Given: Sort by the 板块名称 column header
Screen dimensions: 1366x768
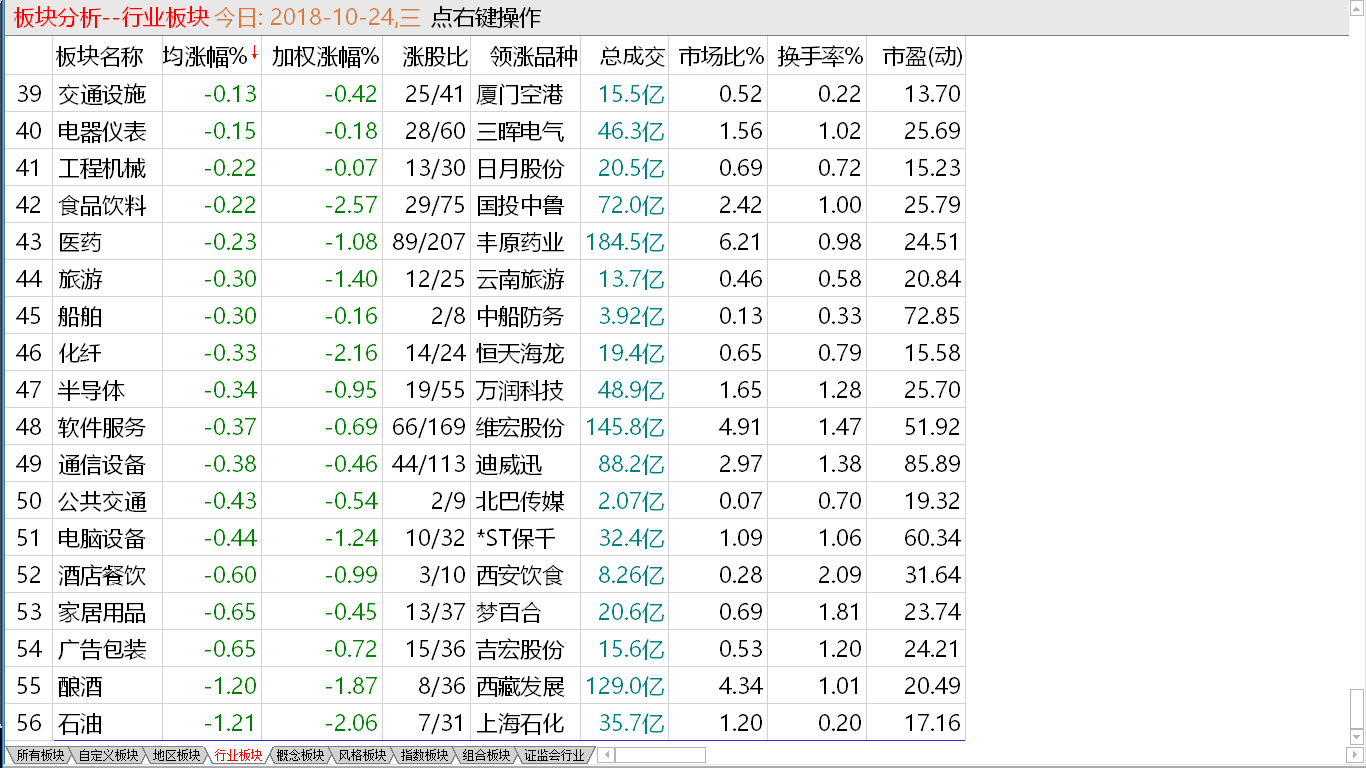Looking at the screenshot, I should [x=99, y=57].
